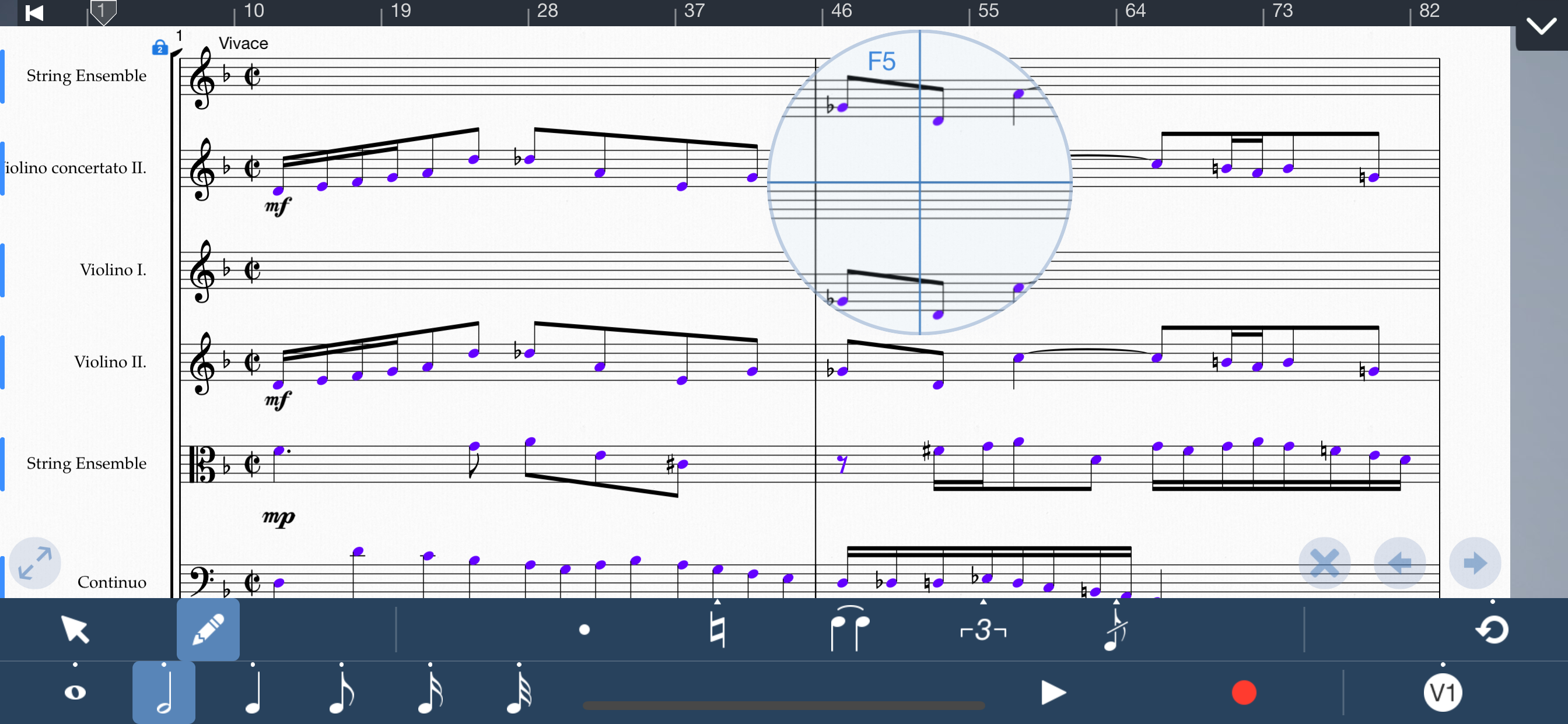Switch voice with V1 button
The height and width of the screenshot is (724, 1568).
pyautogui.click(x=1442, y=693)
